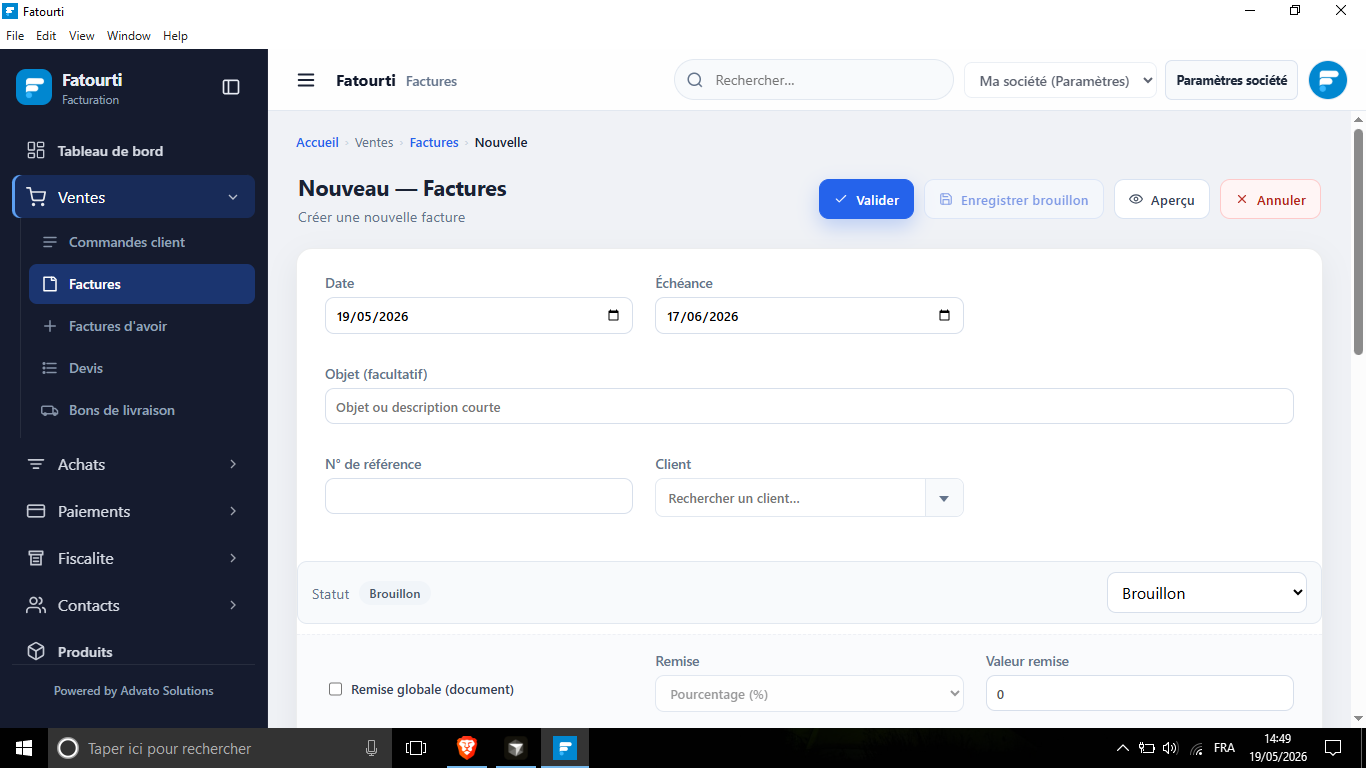Click the Factures document icon
Viewport: 1366px width, 768px height.
(x=49, y=284)
